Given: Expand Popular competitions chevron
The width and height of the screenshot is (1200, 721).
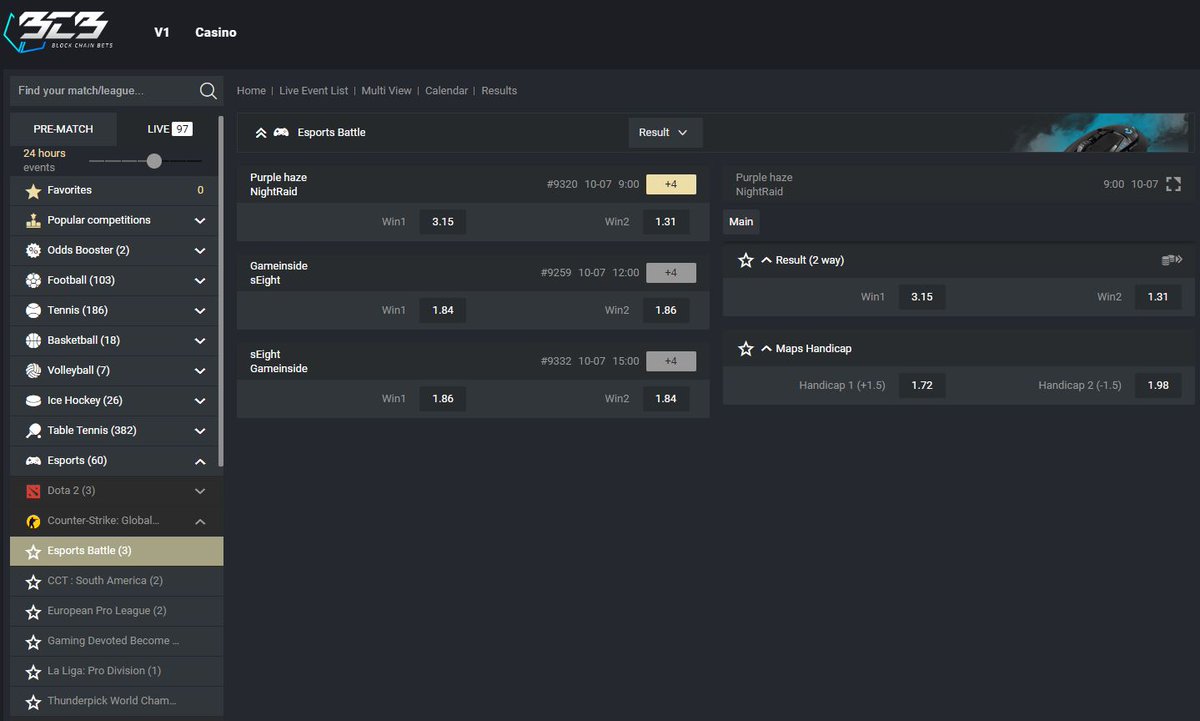Looking at the screenshot, I should (200, 220).
